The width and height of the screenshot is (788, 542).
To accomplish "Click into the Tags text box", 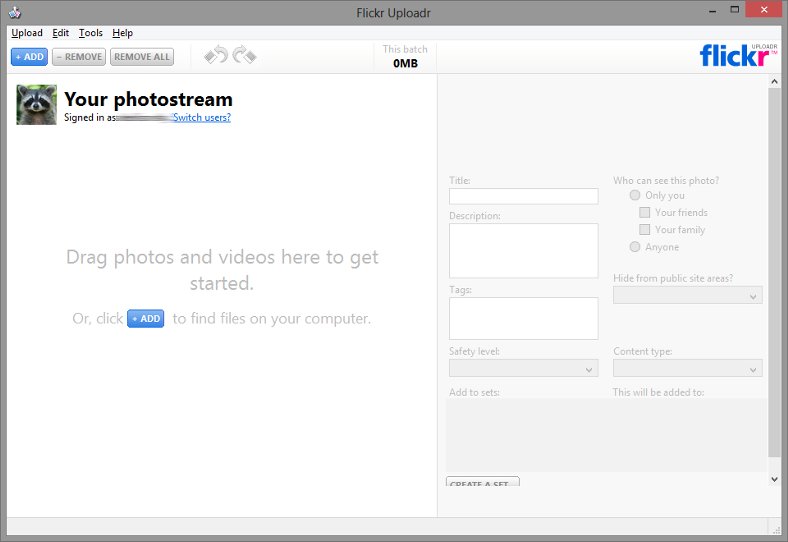I will [524, 318].
